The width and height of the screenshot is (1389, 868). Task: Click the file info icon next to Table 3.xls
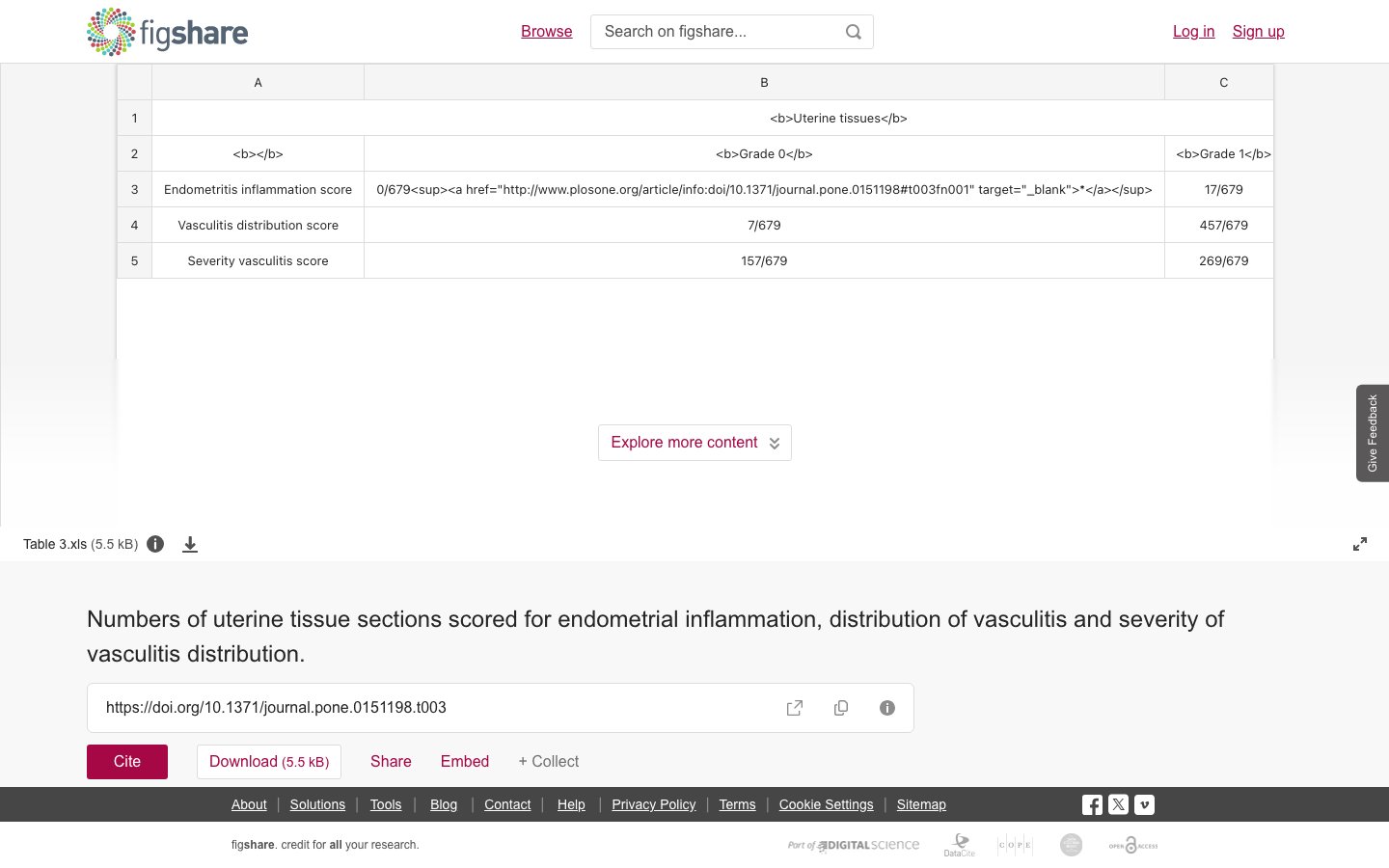click(155, 544)
